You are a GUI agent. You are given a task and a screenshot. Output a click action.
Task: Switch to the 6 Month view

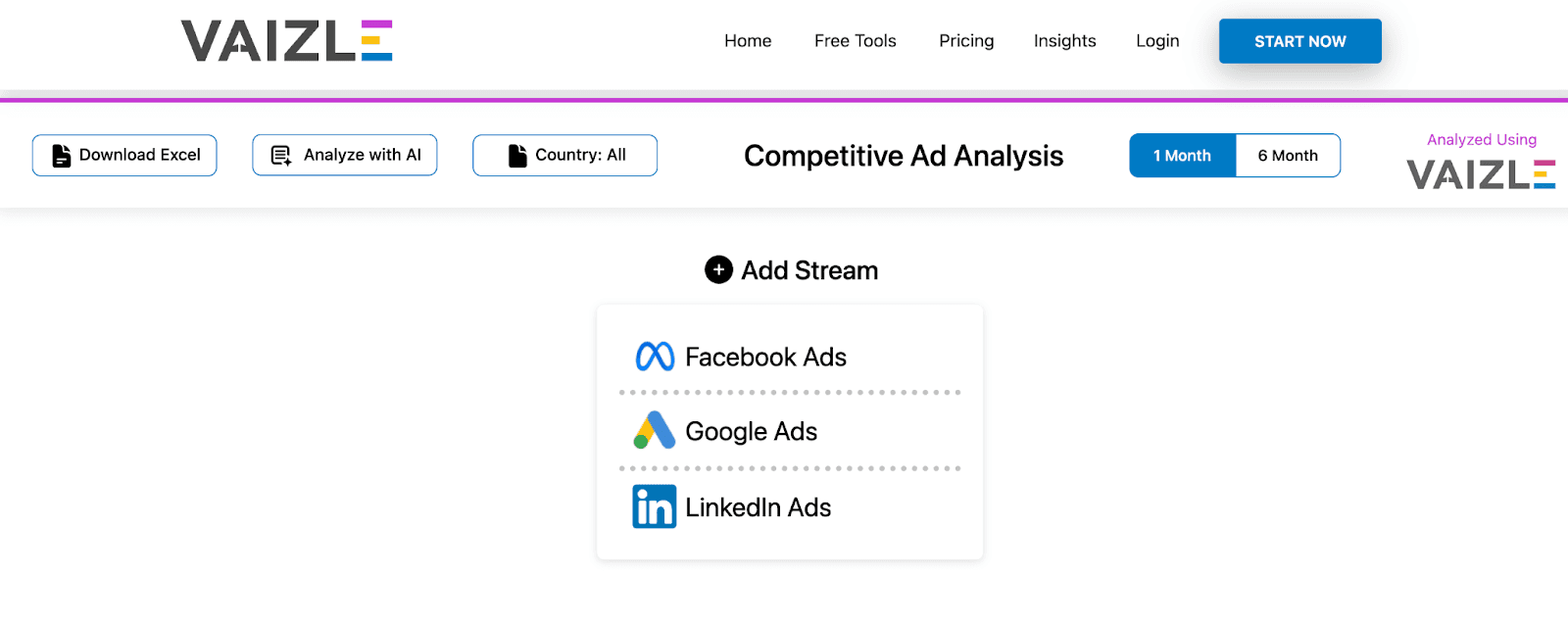coord(1288,155)
